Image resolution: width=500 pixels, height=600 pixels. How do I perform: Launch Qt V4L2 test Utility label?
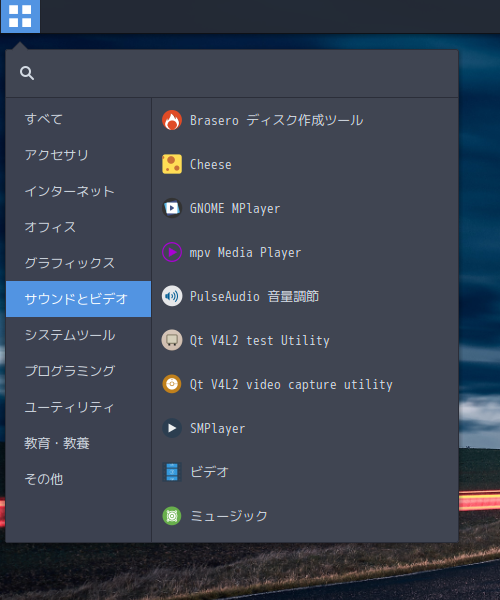[259, 340]
